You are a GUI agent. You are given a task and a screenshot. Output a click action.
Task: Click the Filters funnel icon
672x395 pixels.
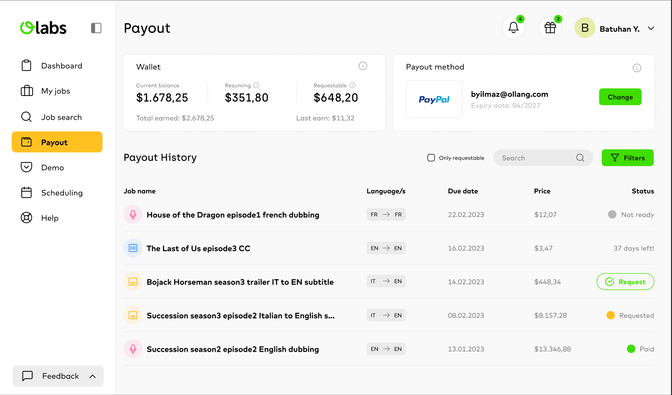tap(615, 158)
